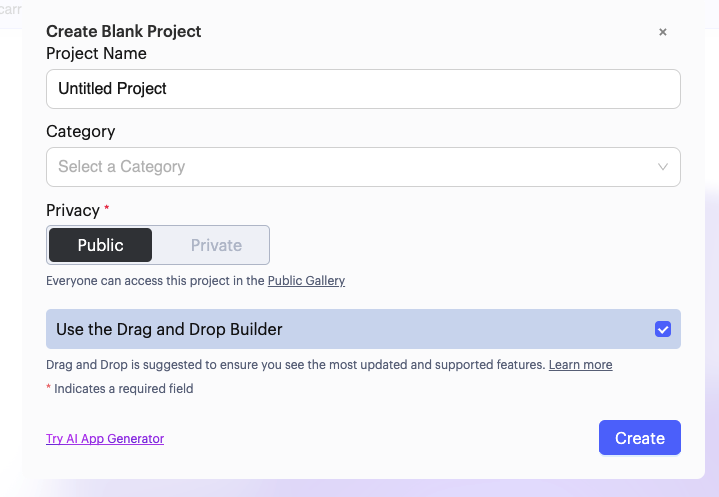
Task: Open the Public Gallery link
Action: point(306,281)
